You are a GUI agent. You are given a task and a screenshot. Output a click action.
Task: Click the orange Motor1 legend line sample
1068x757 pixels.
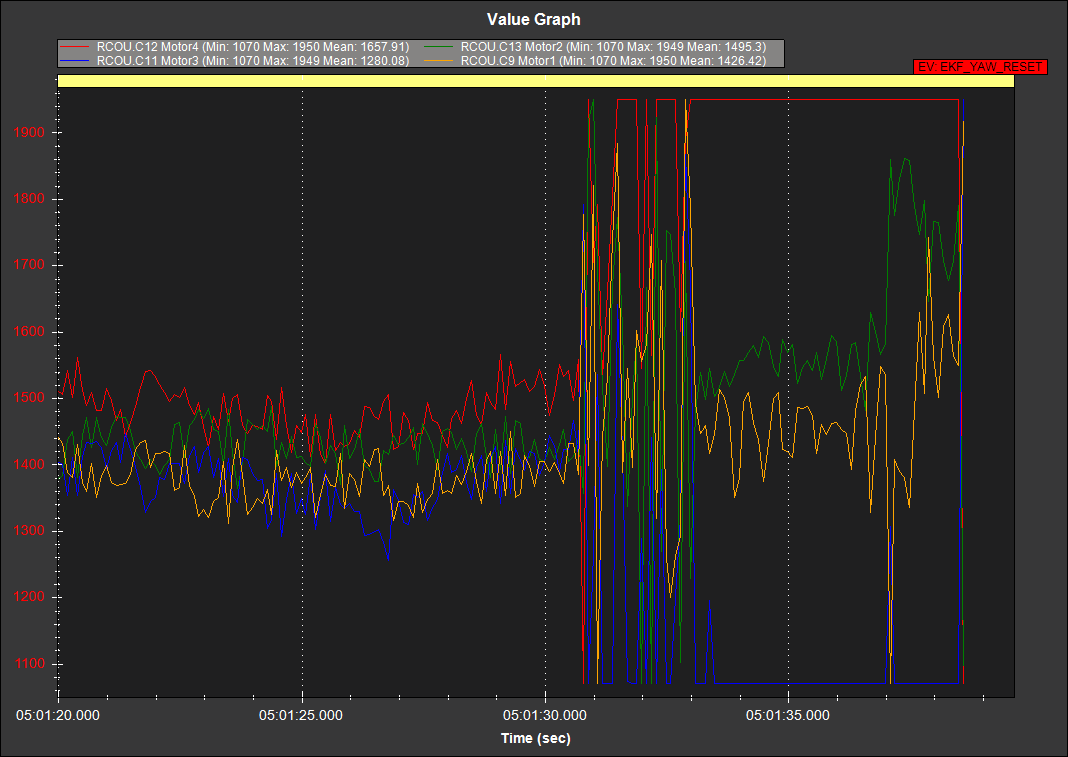point(439,61)
